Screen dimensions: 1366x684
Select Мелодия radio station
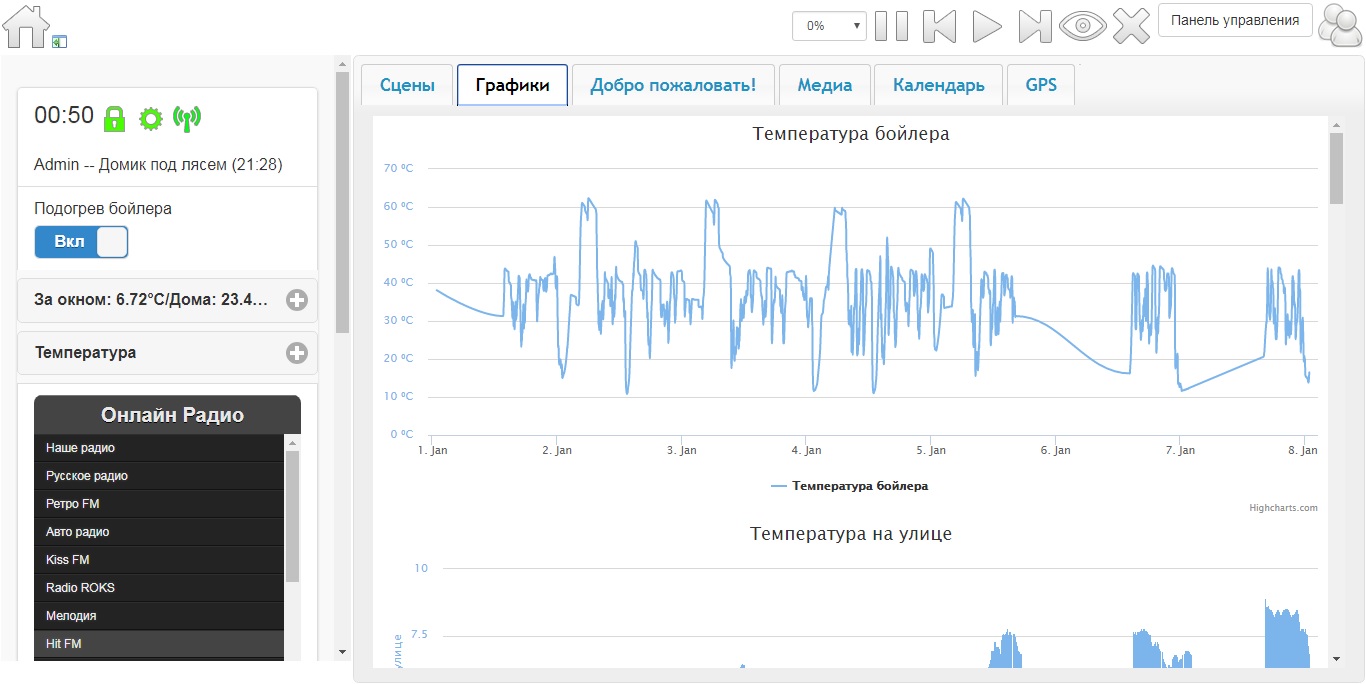click(159, 616)
